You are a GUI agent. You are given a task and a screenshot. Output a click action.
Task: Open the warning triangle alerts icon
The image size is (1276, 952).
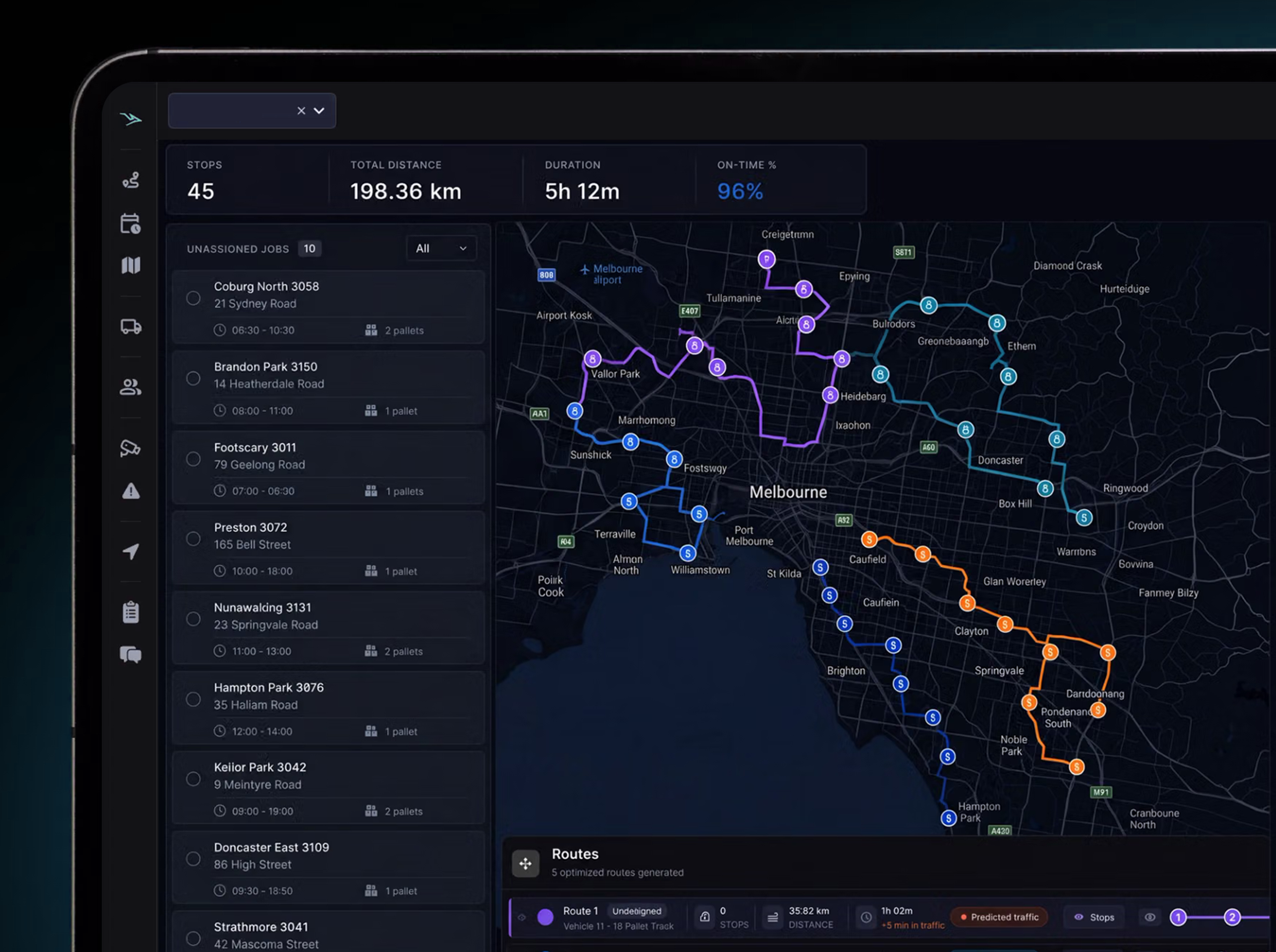pos(131,491)
